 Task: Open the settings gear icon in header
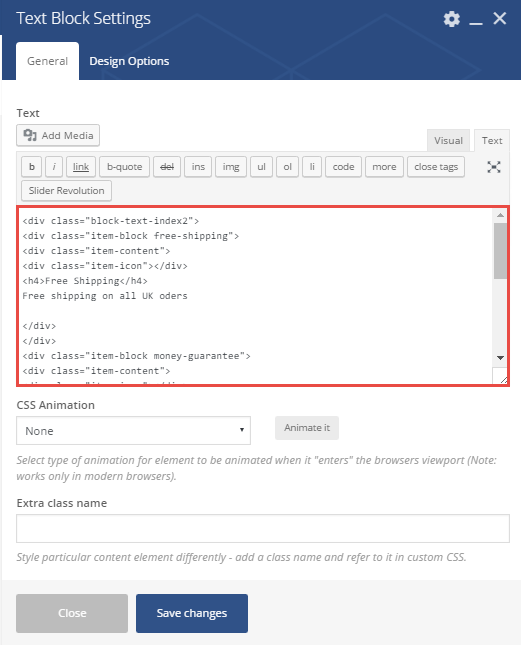click(x=452, y=19)
